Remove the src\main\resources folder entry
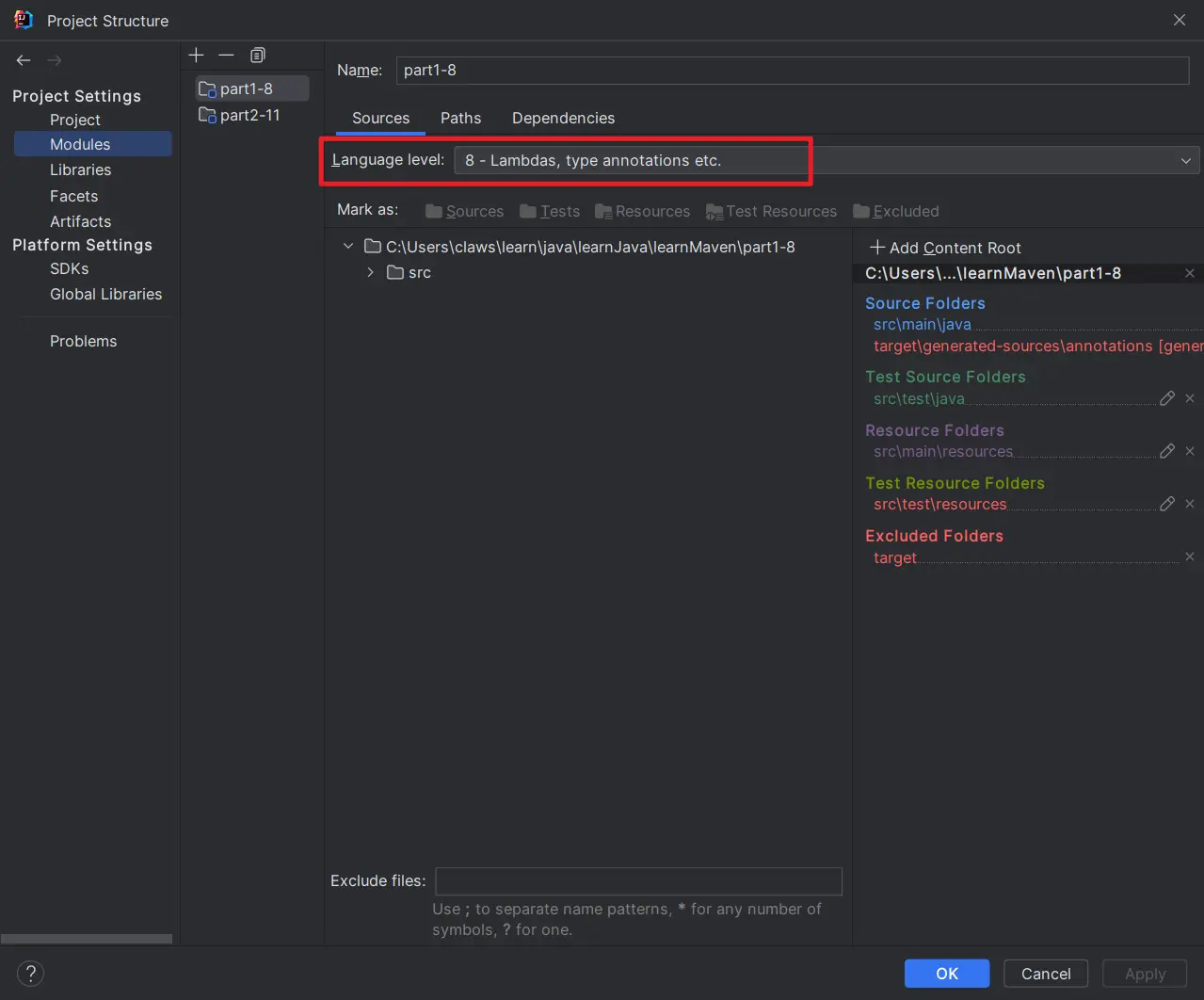1204x1000 pixels. 1190,451
